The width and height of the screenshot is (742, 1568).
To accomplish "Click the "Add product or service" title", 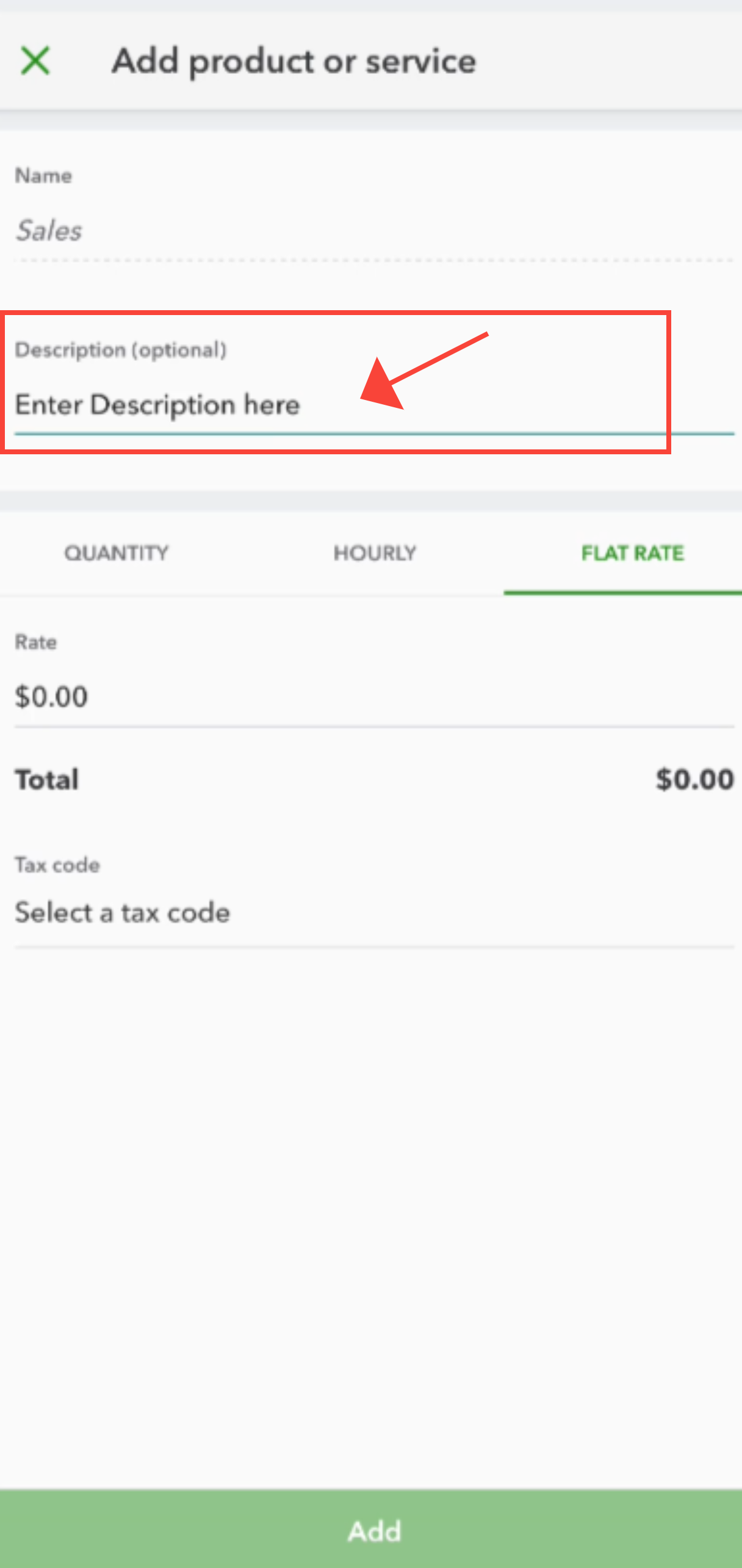I will tap(294, 61).
